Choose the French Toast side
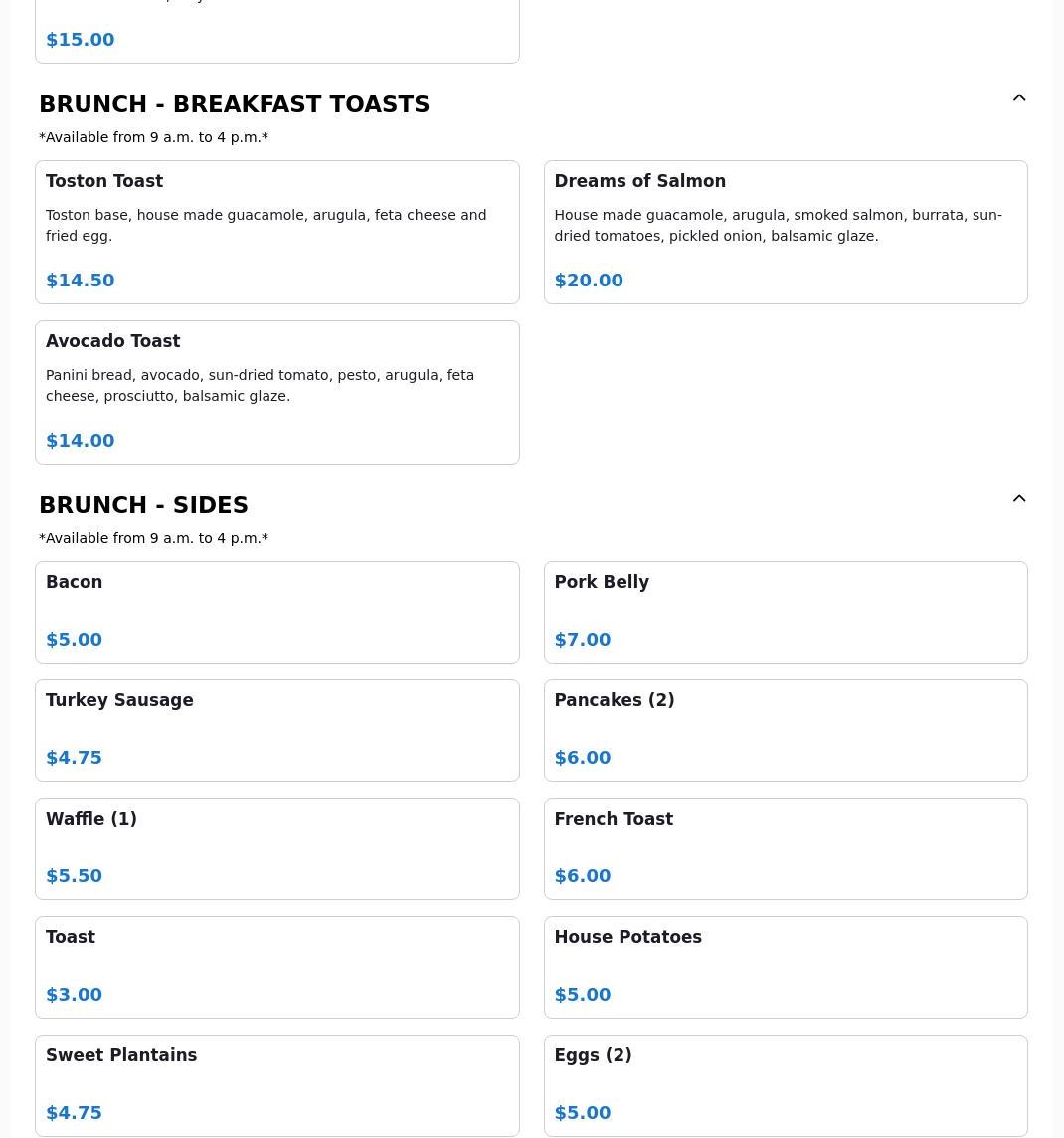Screen dimensions: 1064x1138 tap(785, 849)
